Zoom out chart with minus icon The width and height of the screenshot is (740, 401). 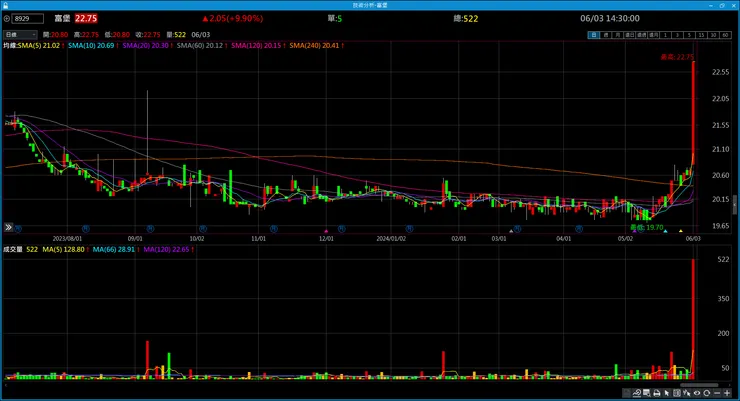717,393
